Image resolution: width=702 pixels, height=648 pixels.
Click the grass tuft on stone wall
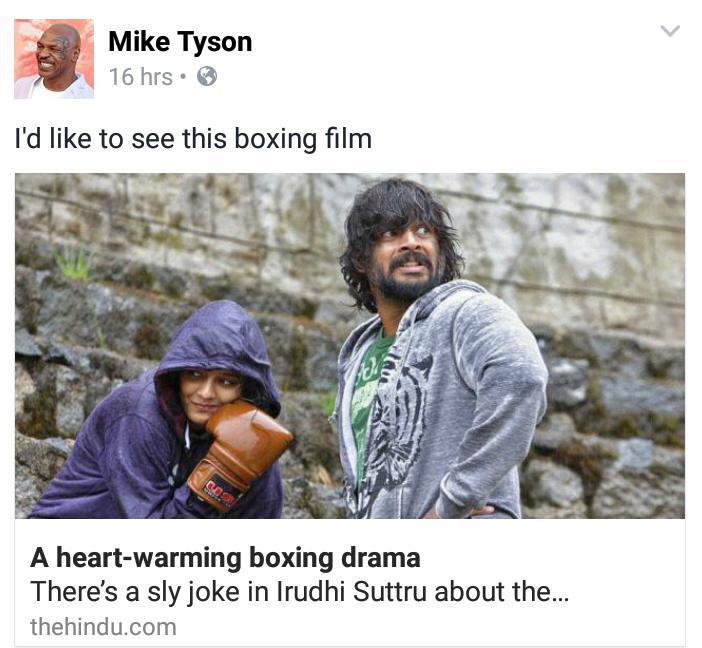pyautogui.click(x=74, y=263)
